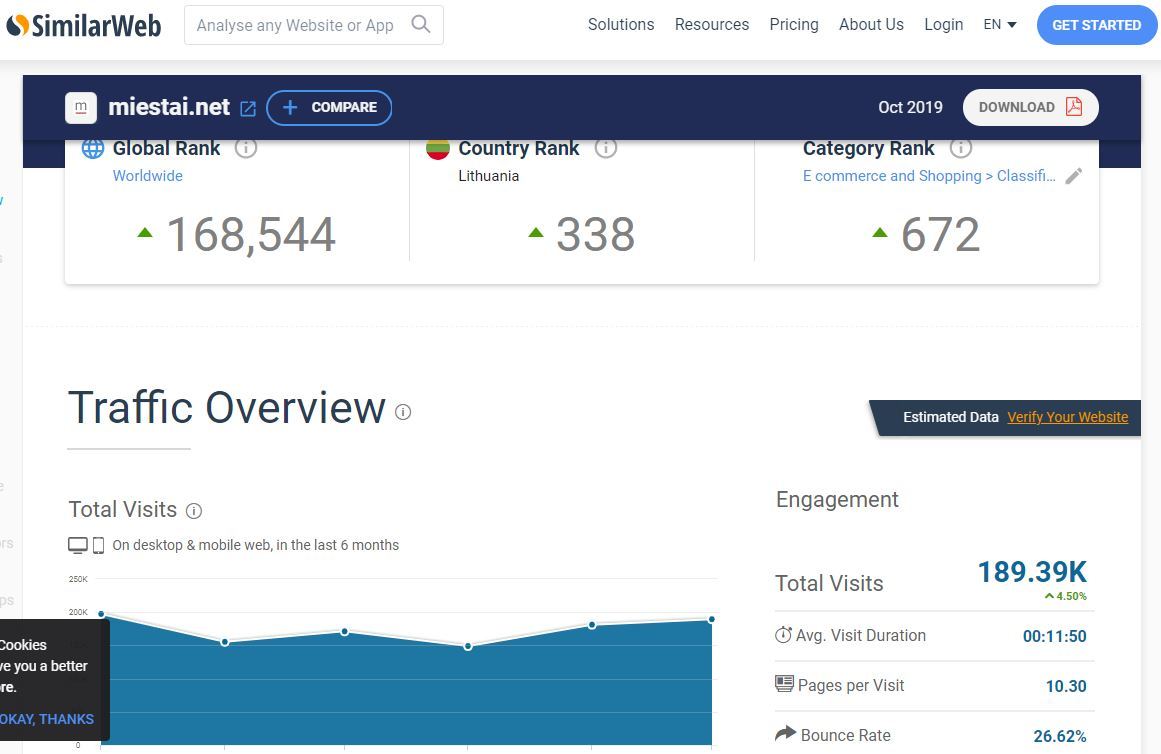Edit category using pencil icon
Viewport: 1161px width, 754px height.
point(1073,176)
